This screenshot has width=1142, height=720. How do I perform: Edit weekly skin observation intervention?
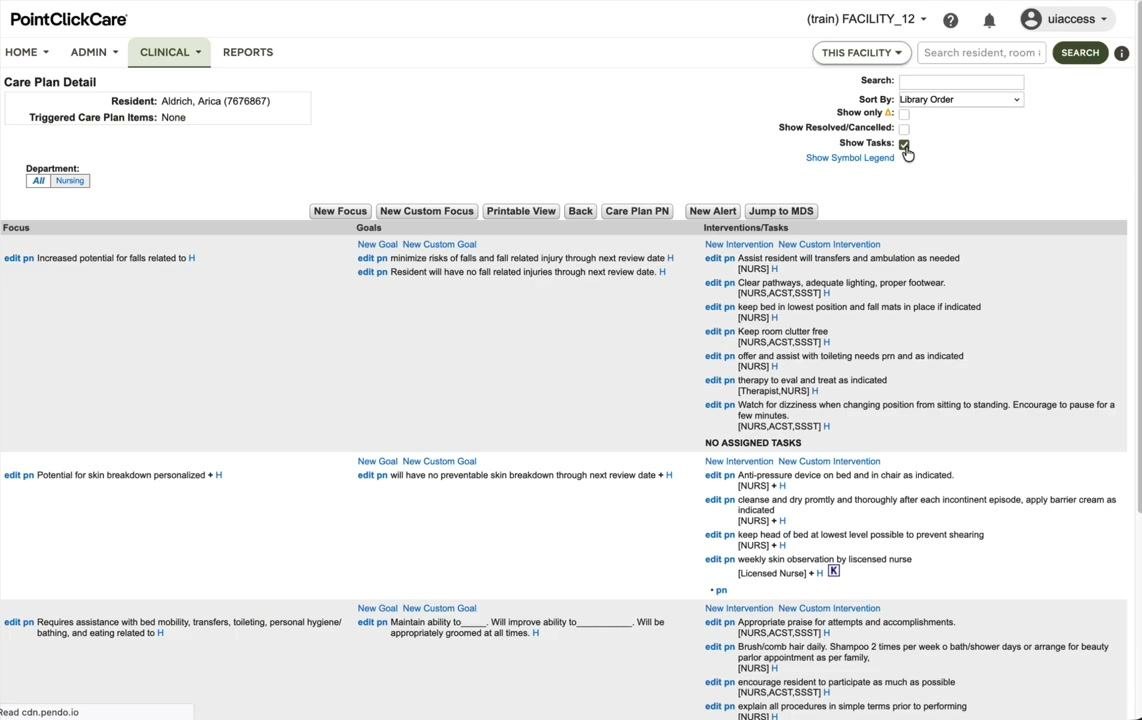[x=713, y=560]
